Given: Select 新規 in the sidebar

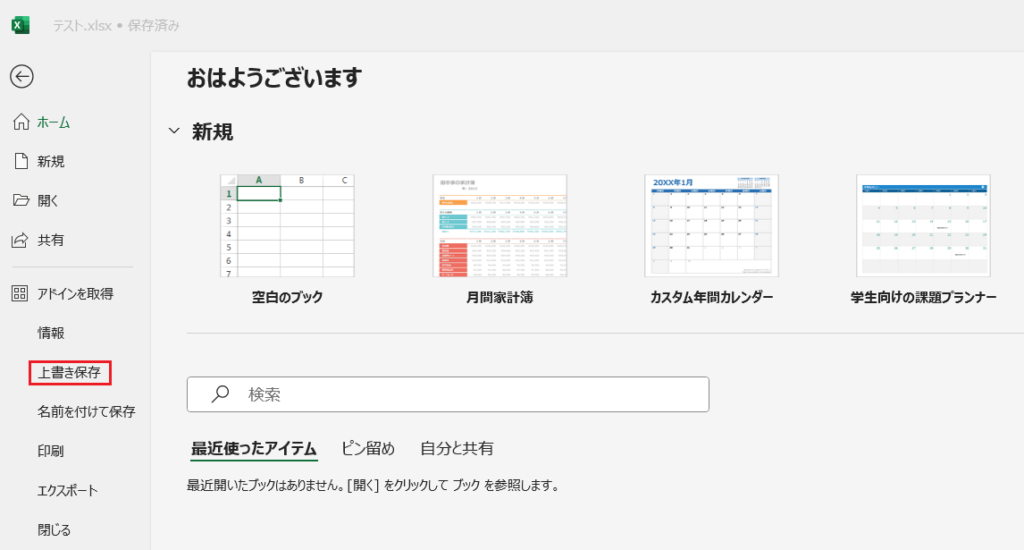Looking at the screenshot, I should pos(51,161).
